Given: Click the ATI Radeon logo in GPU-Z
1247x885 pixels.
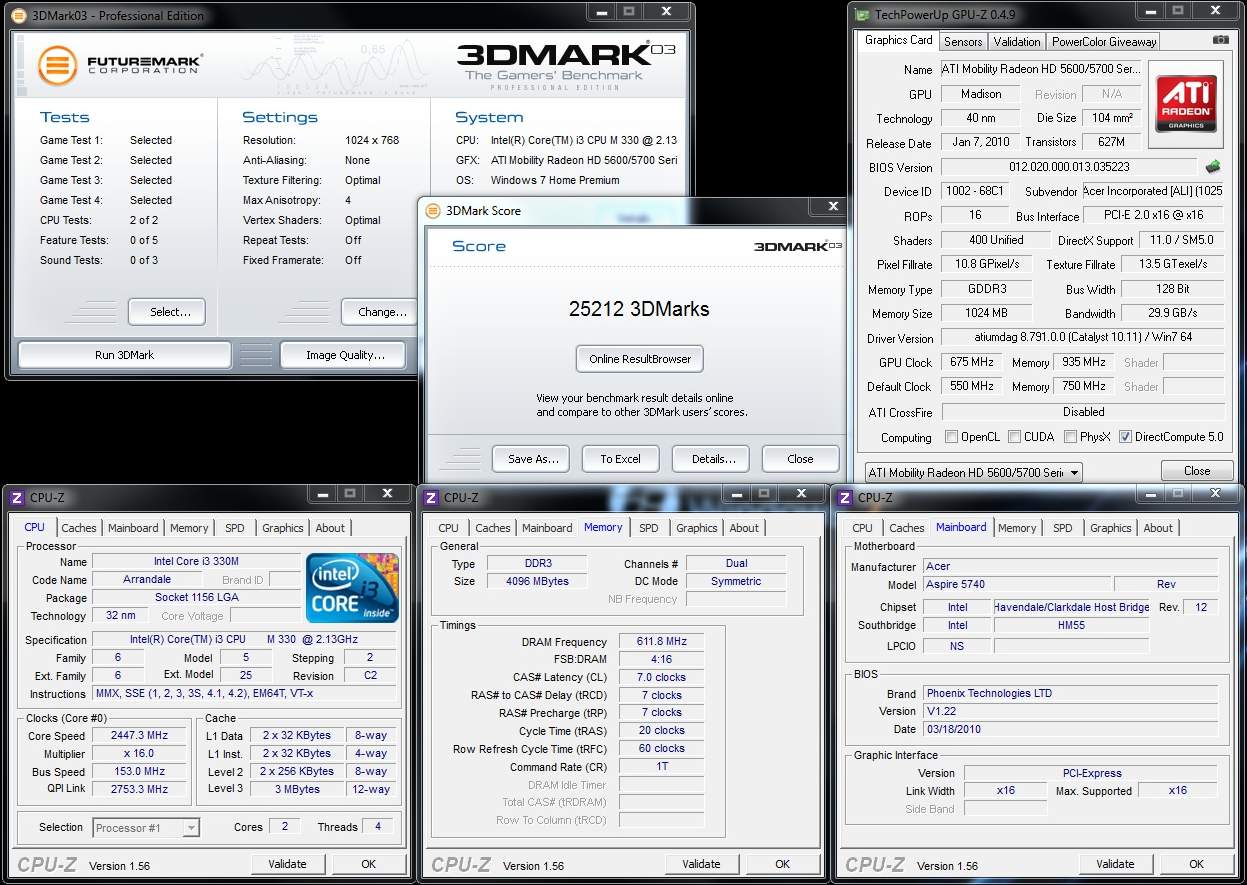Looking at the screenshot, I should (x=1186, y=103).
